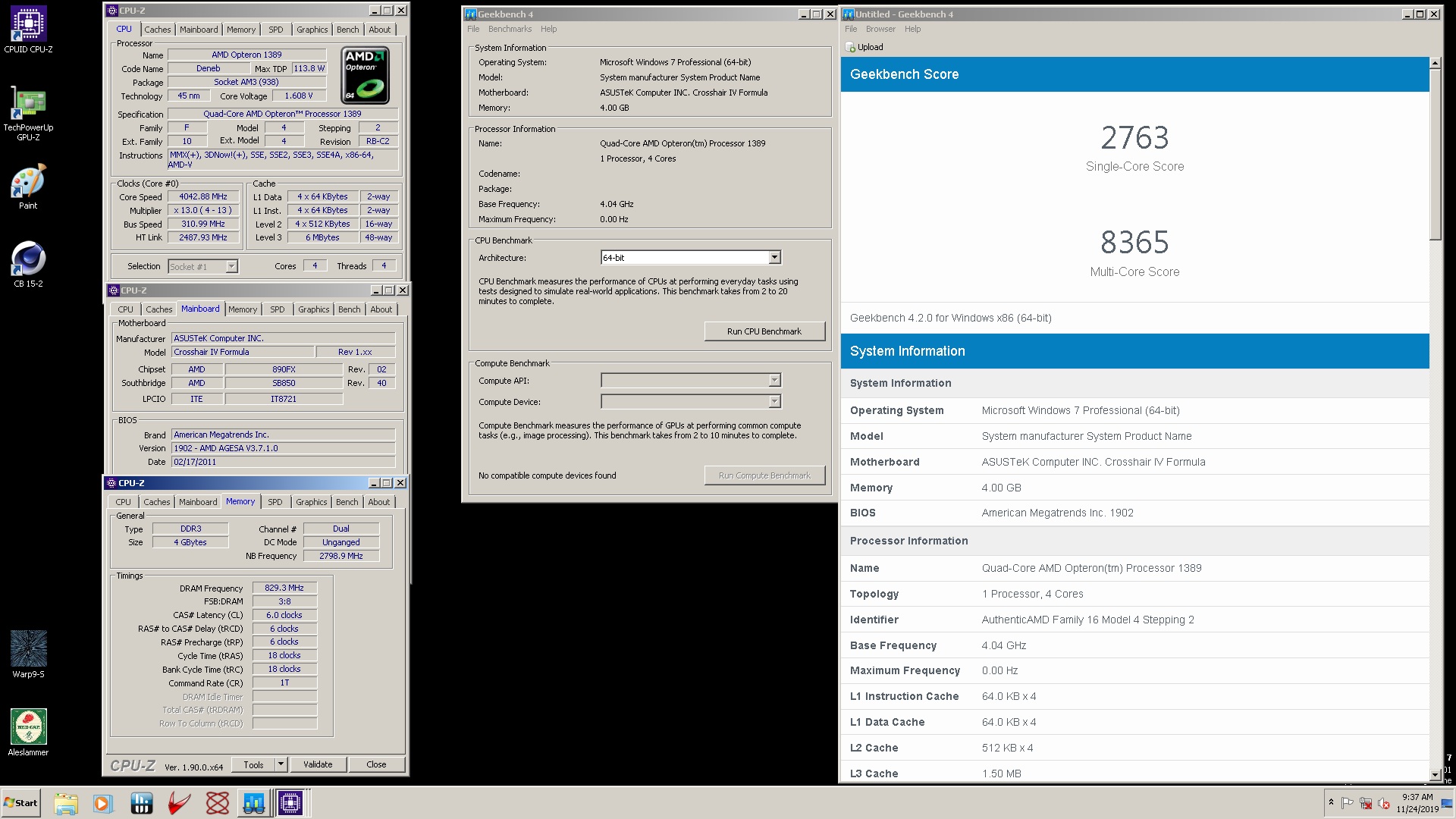Click the Name field AMD Opteron 1389
Screen dimensions: 1456x819
[246, 55]
